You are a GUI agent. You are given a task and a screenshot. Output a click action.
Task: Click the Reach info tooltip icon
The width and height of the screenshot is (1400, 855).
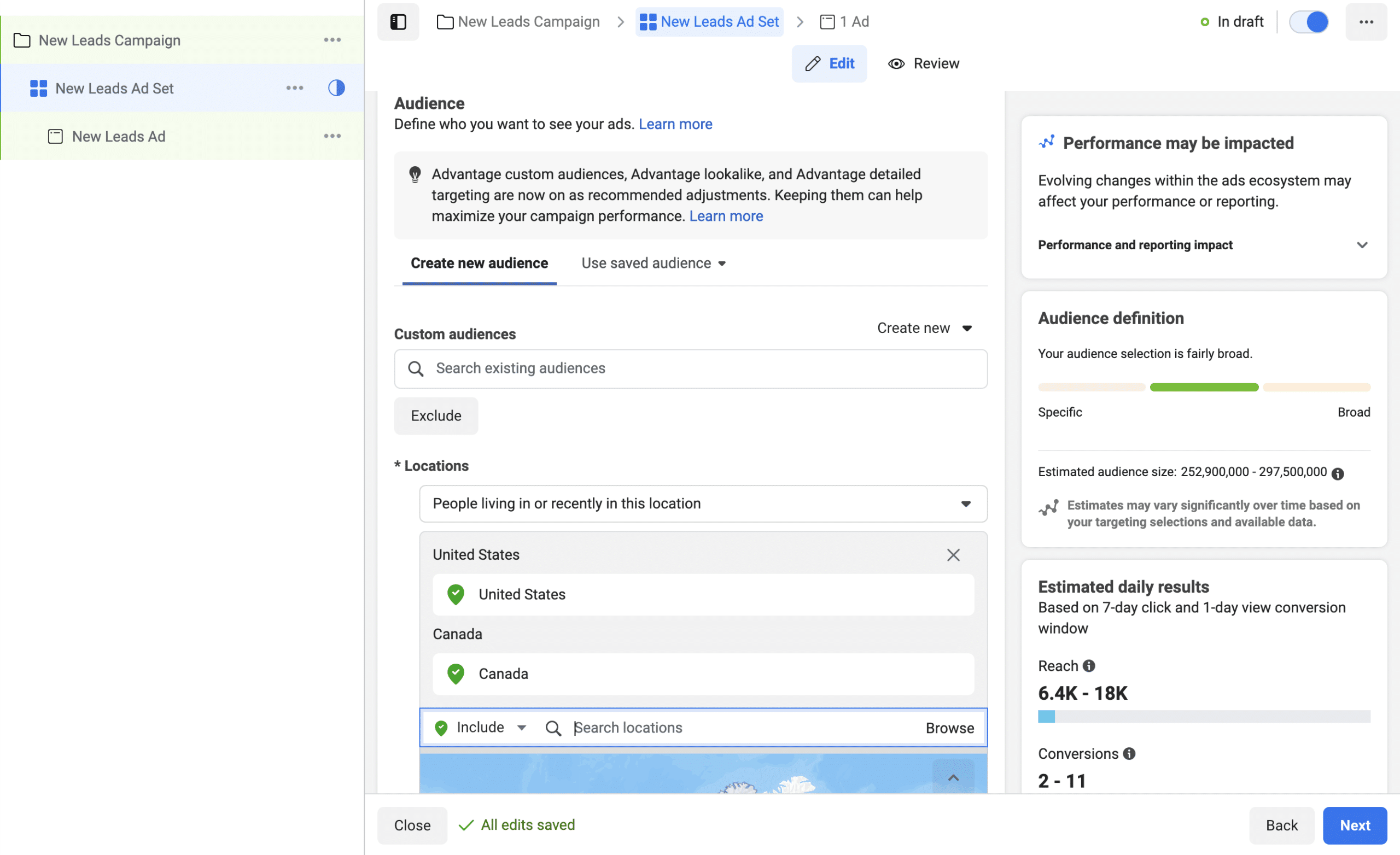coord(1090,666)
